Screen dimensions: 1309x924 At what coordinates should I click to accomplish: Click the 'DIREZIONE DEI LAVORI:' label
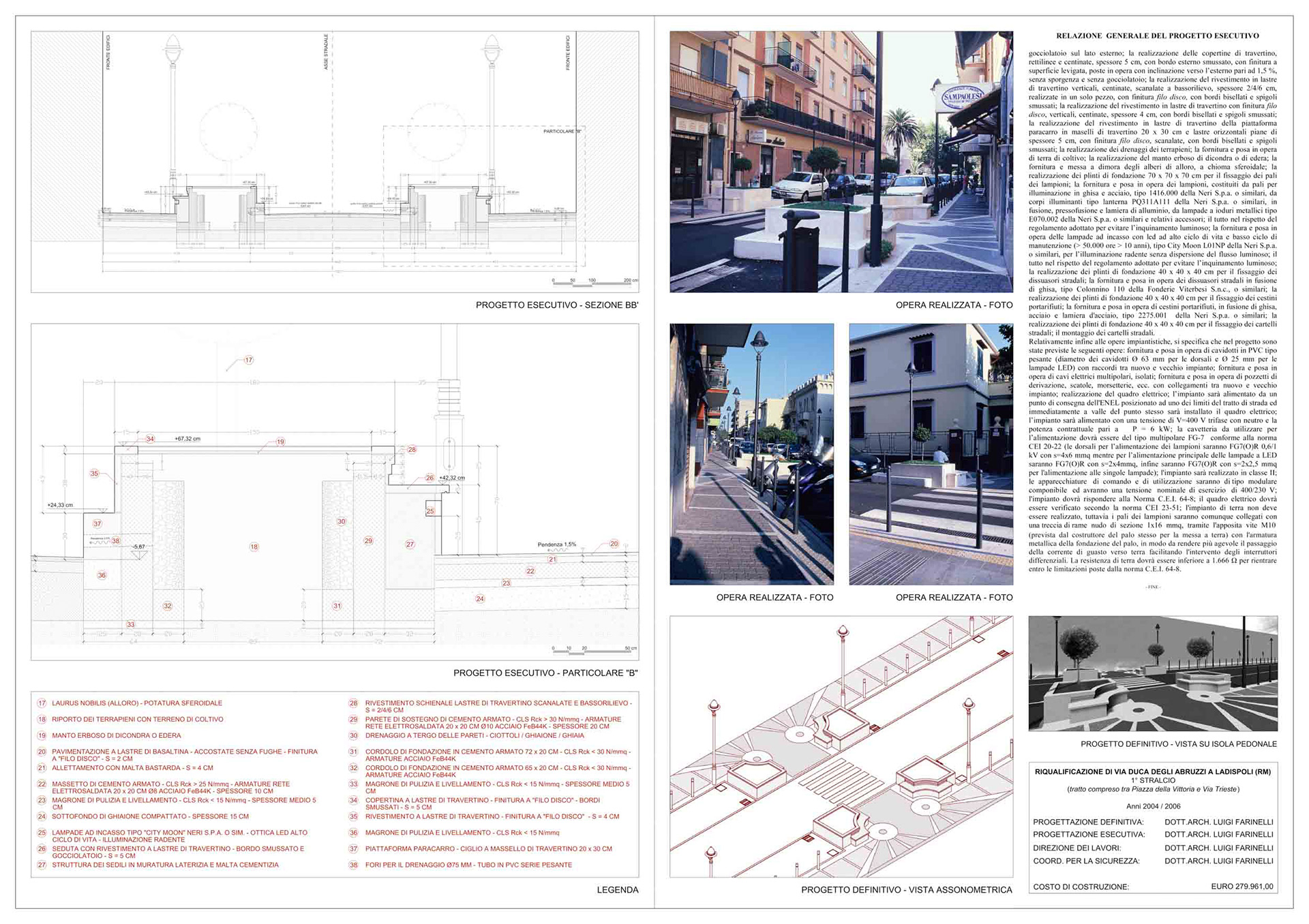coord(1077,848)
